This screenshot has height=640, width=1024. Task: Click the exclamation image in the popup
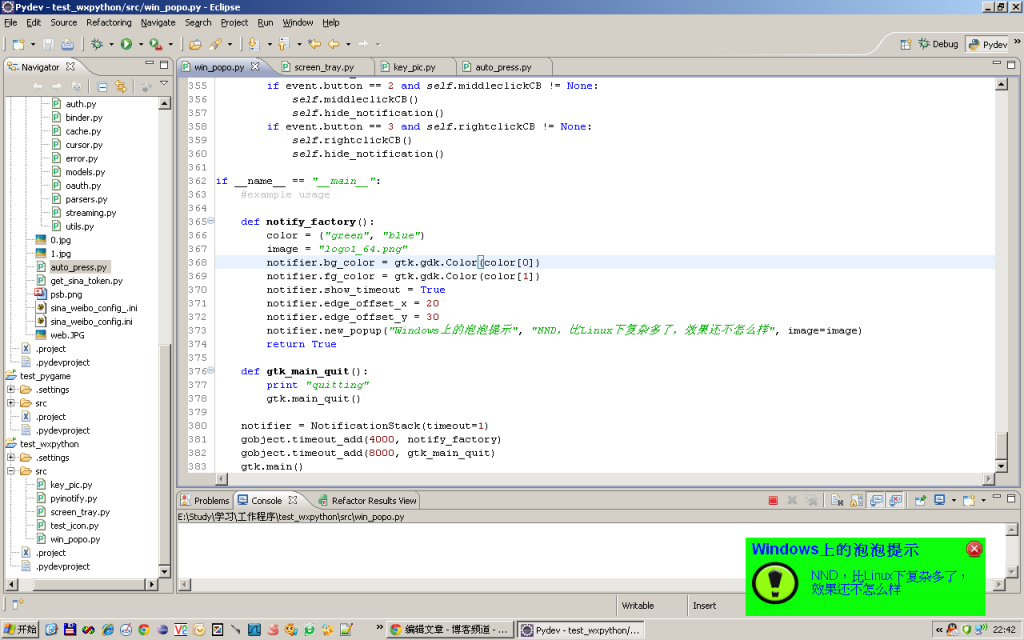pos(775,582)
